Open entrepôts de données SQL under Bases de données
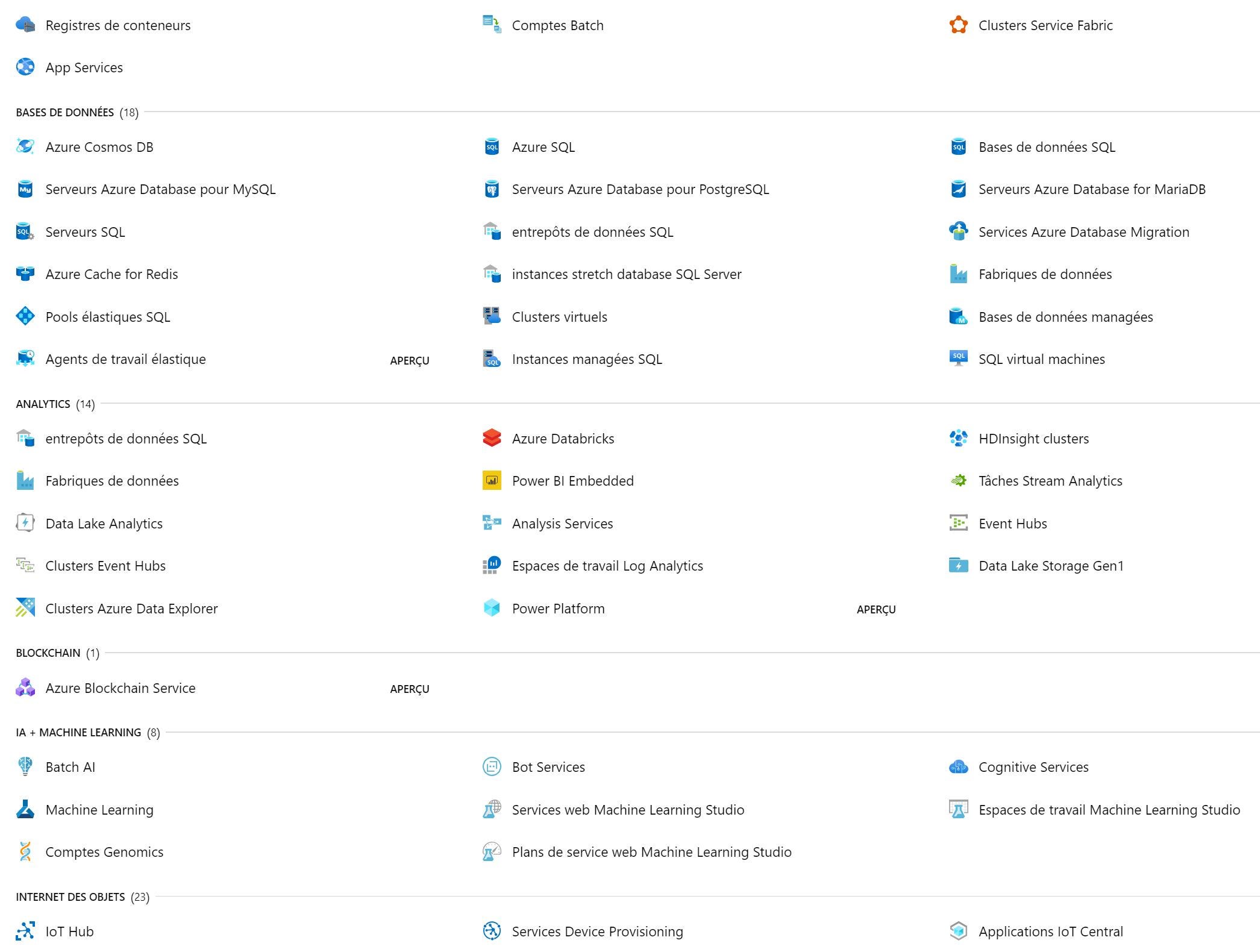Image resolution: width=1260 pixels, height=952 pixels. (x=592, y=232)
